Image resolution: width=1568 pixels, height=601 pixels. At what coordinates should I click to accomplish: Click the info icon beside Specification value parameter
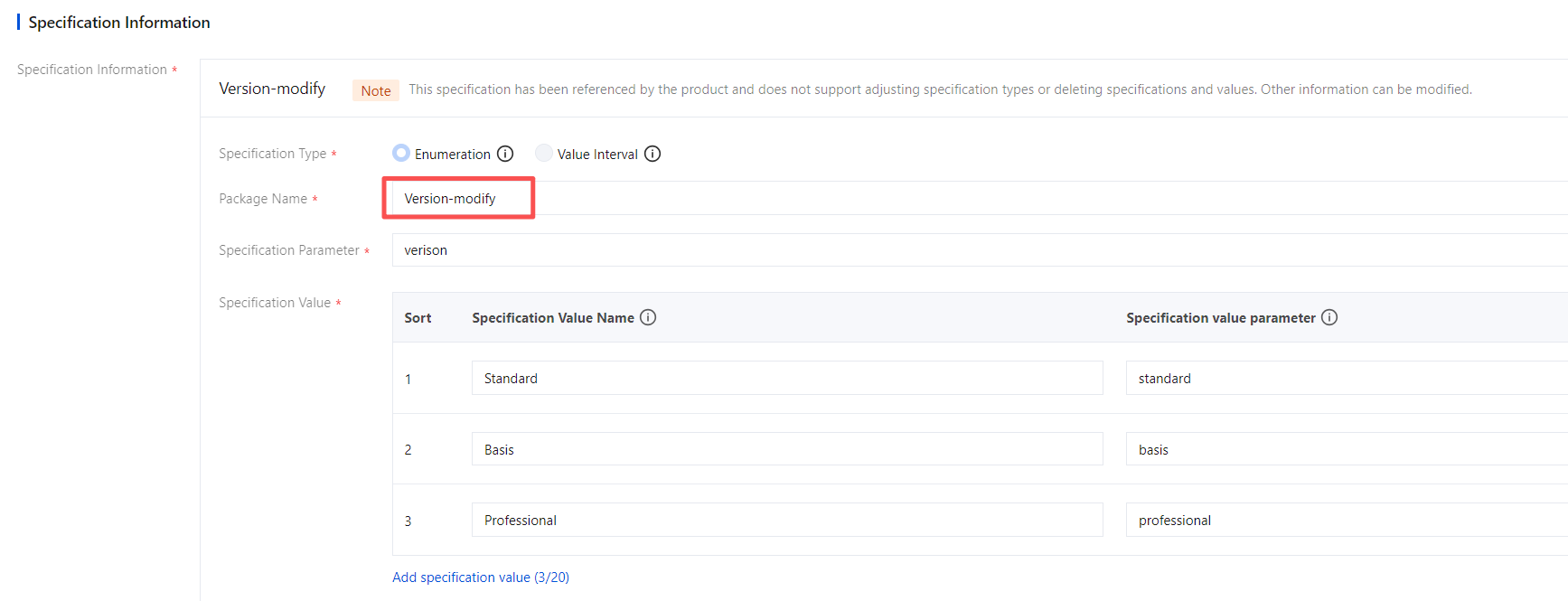pos(1329,317)
